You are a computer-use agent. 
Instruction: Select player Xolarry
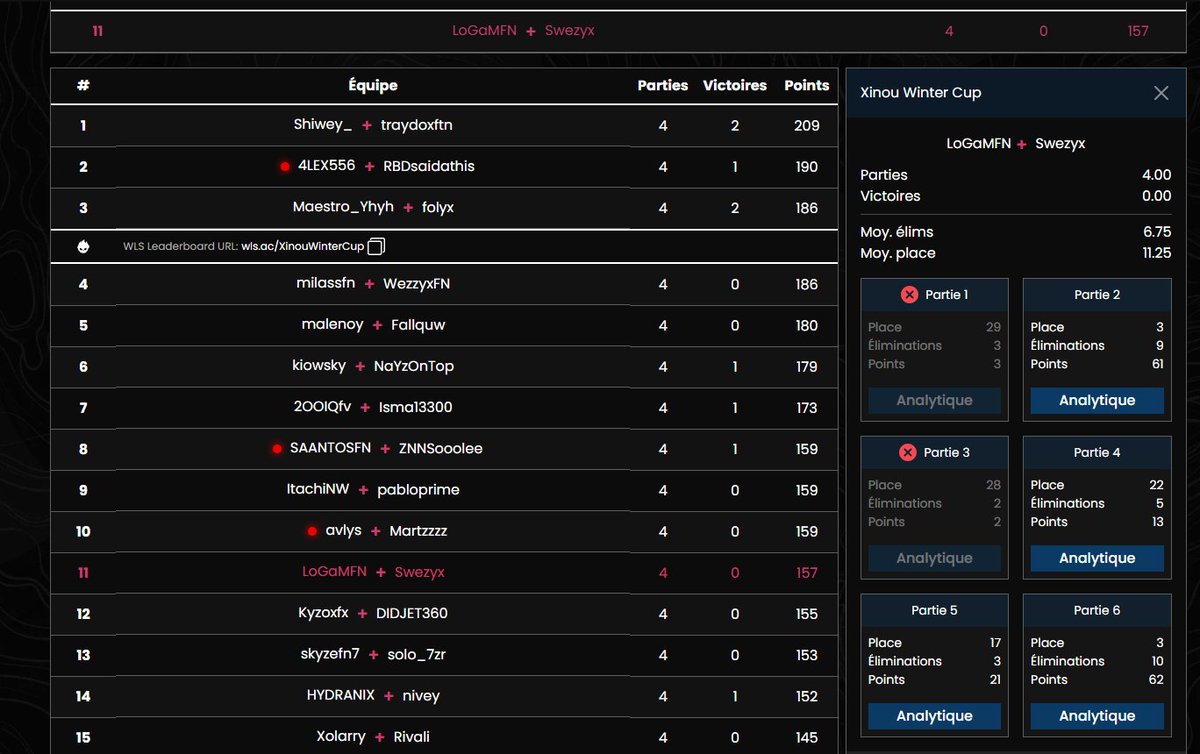tap(341, 737)
